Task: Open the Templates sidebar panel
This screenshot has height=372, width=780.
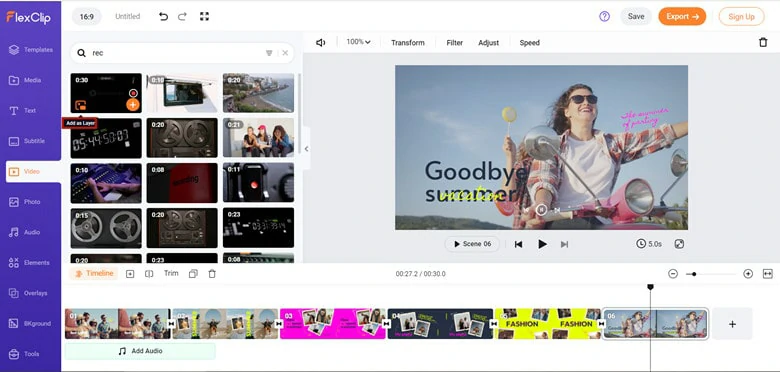Action: [30, 50]
